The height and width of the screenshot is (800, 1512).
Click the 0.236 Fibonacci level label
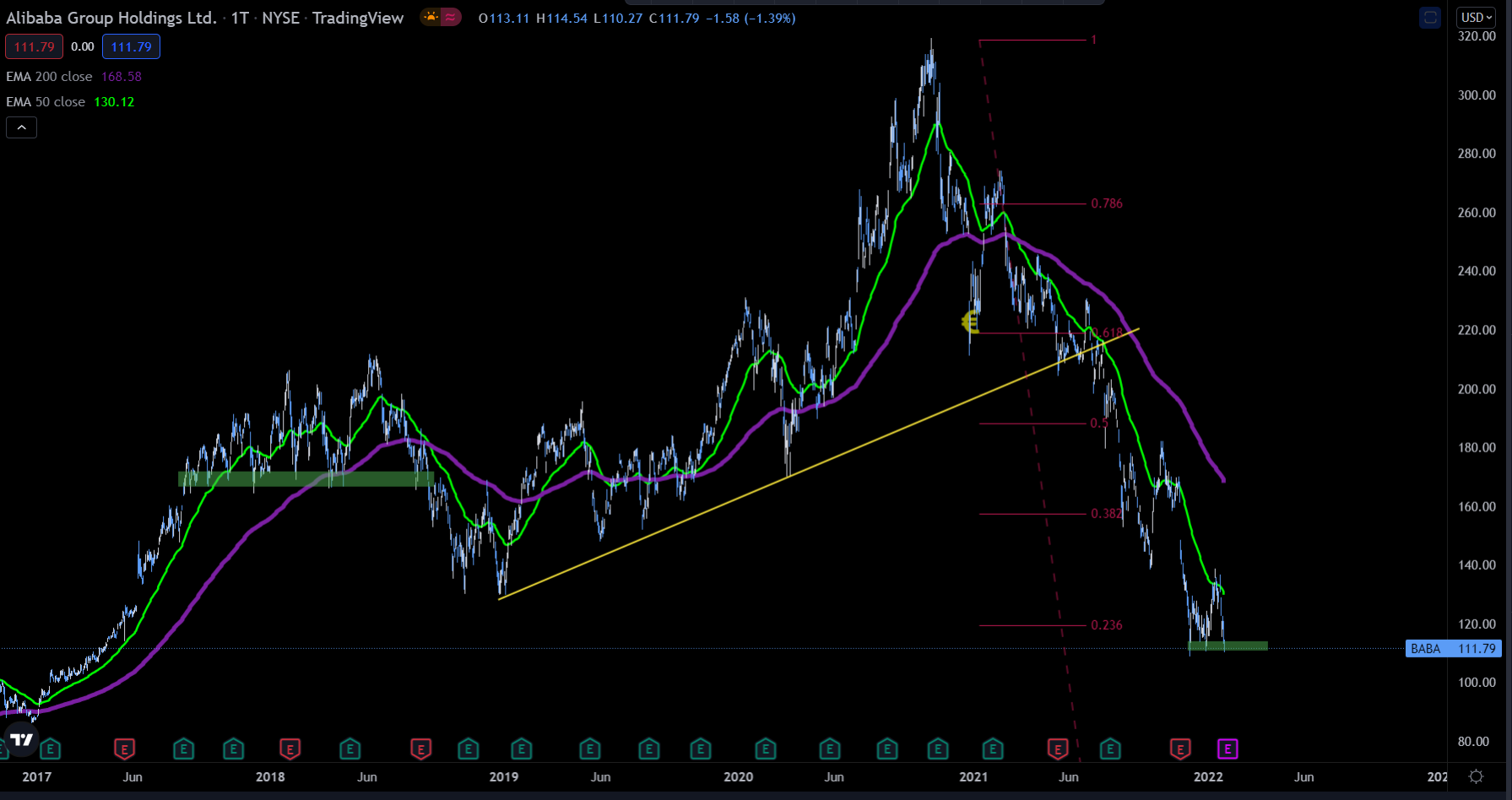(x=1107, y=624)
